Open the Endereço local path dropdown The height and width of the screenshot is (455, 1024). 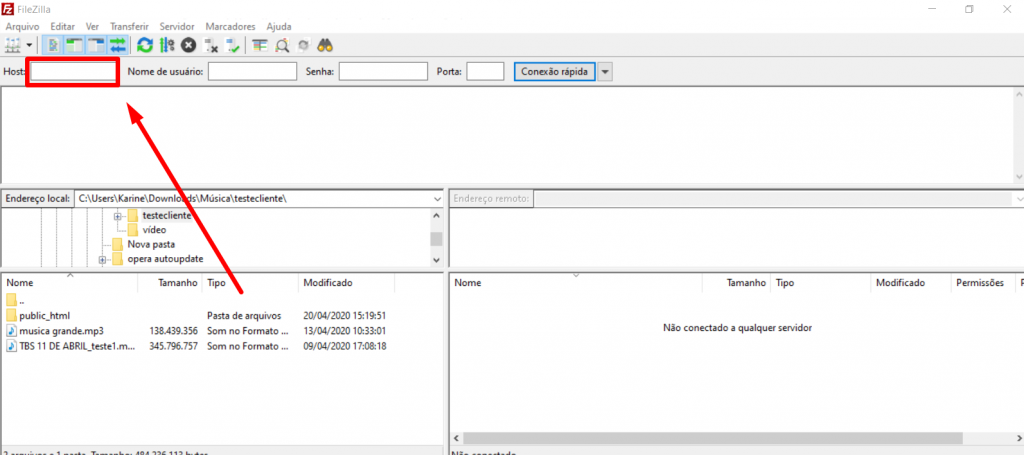click(437, 198)
